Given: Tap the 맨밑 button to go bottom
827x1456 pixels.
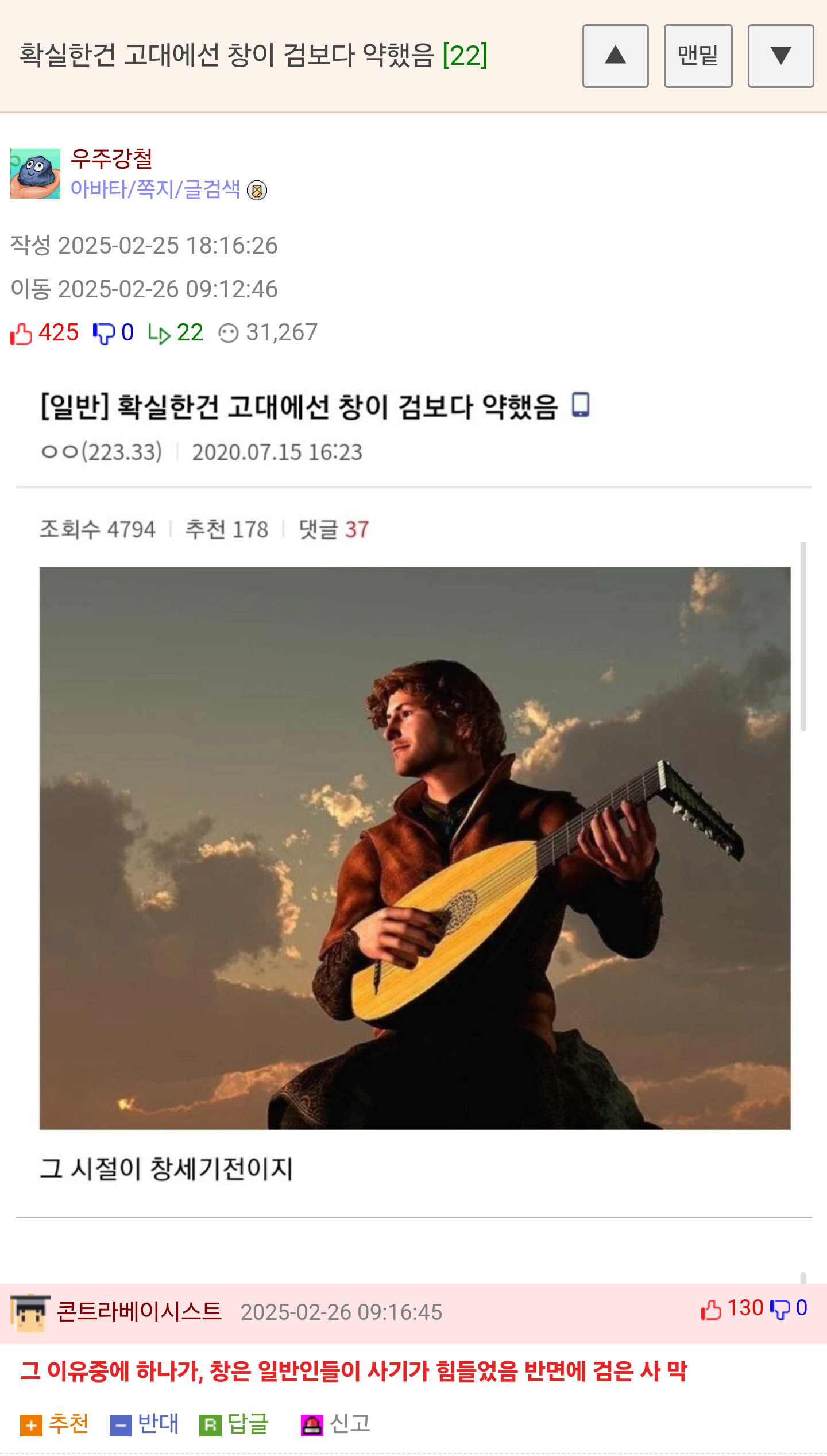Looking at the screenshot, I should (698, 56).
